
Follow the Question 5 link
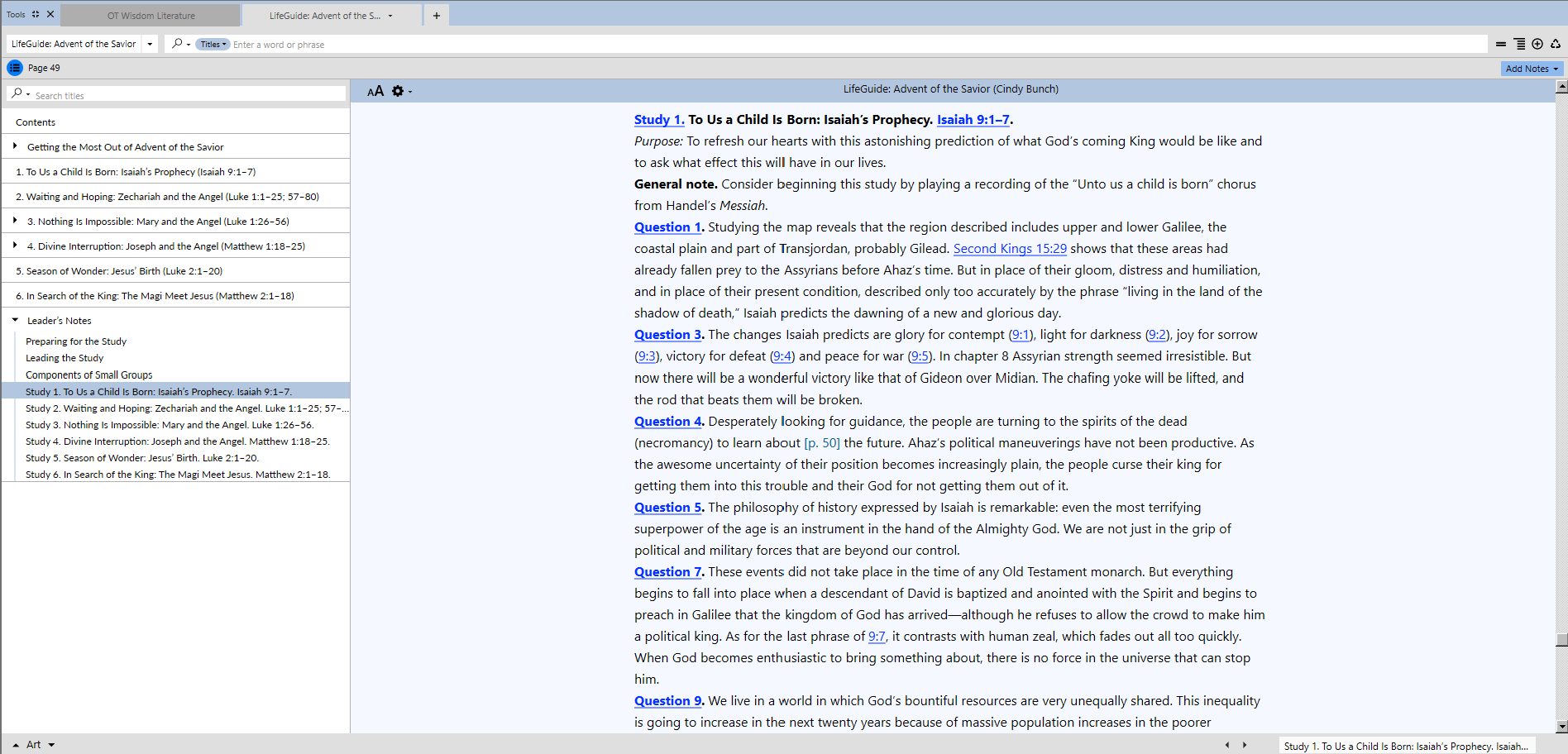coord(667,508)
